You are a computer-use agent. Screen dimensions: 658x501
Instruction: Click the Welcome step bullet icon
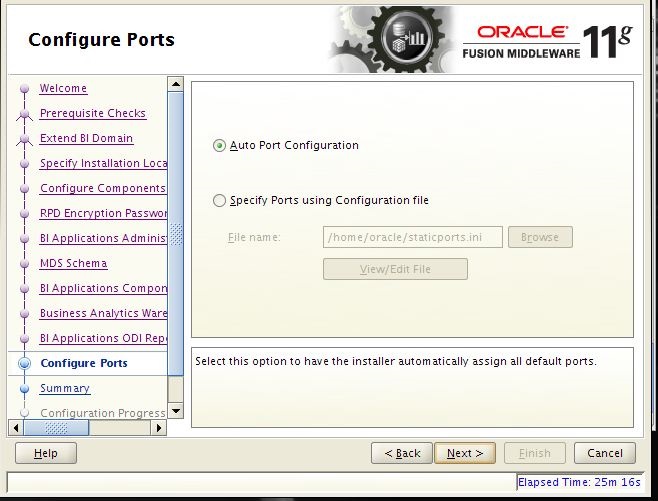[24, 89]
